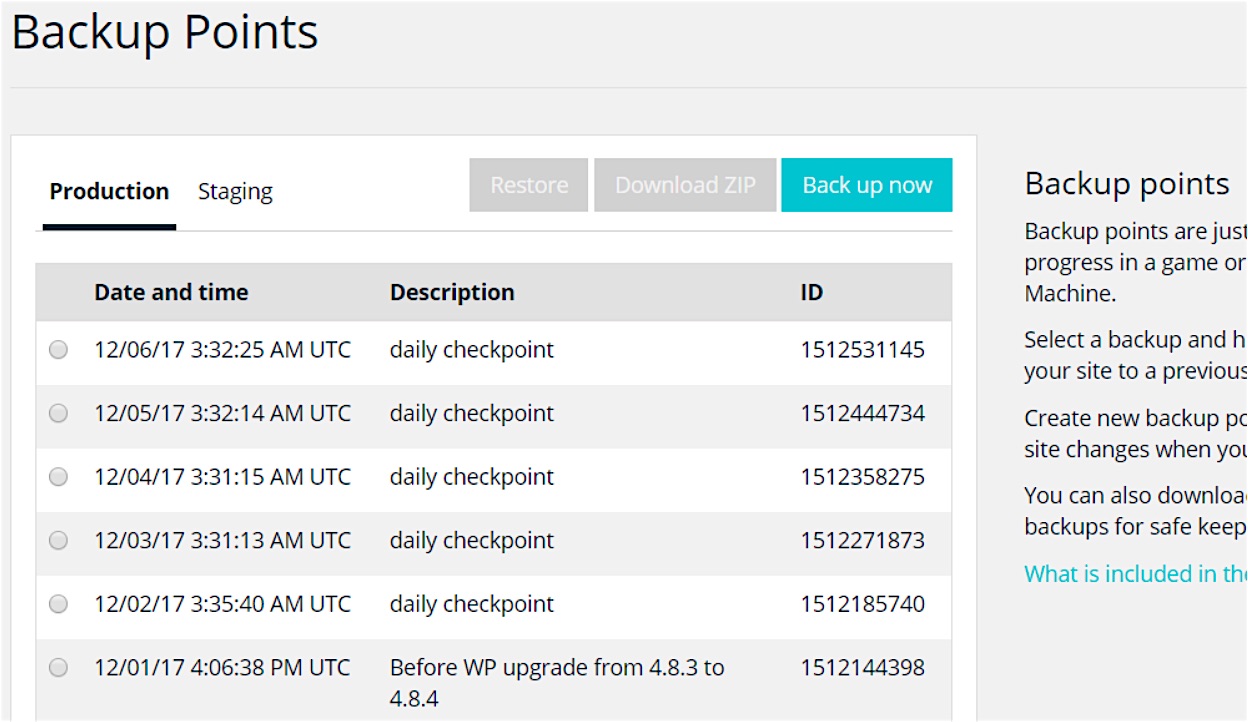
Task: Click 'daily checkpoint' in the 12/05/17 row
Action: [x=472, y=413]
